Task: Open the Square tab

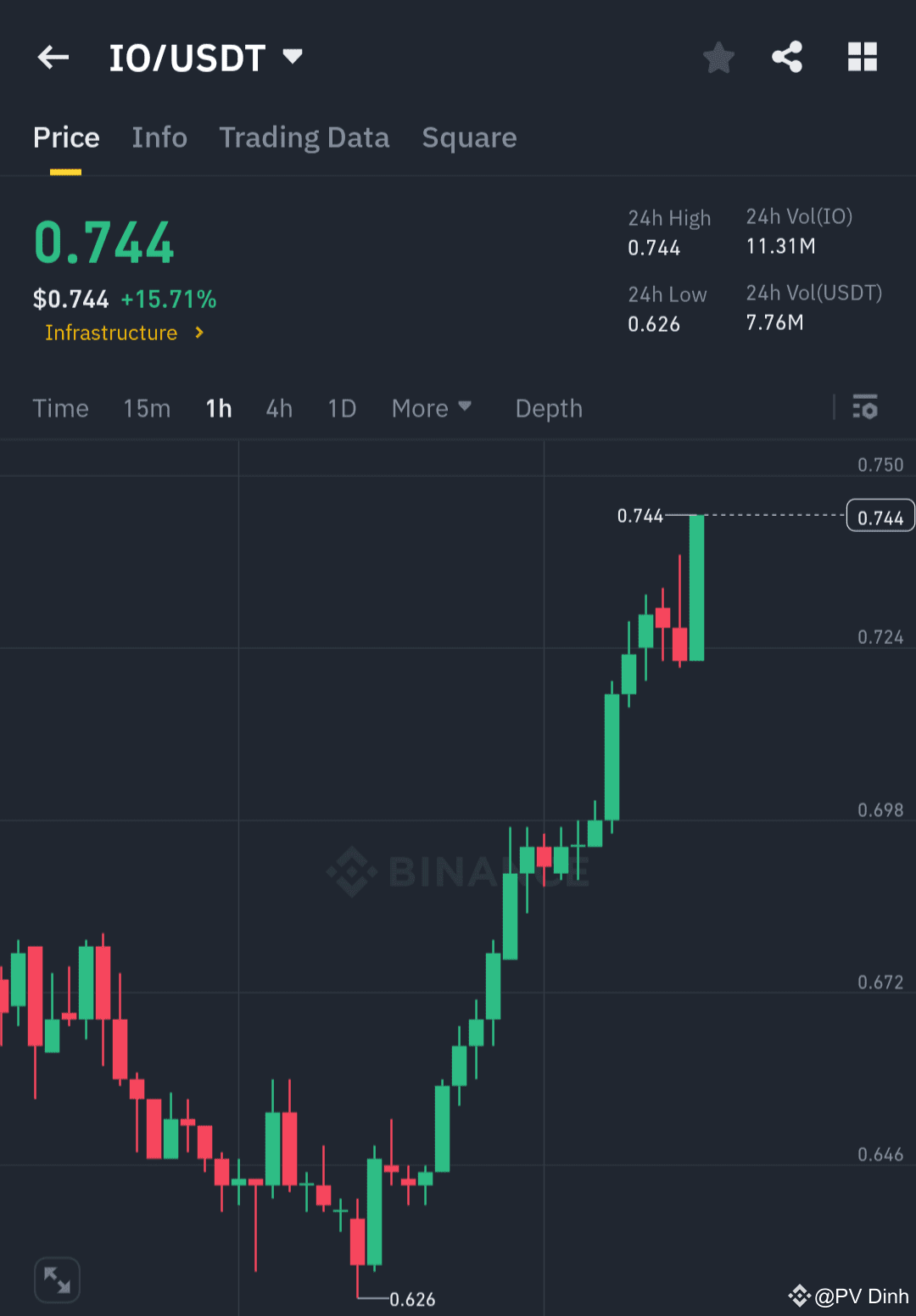Action: click(x=469, y=137)
